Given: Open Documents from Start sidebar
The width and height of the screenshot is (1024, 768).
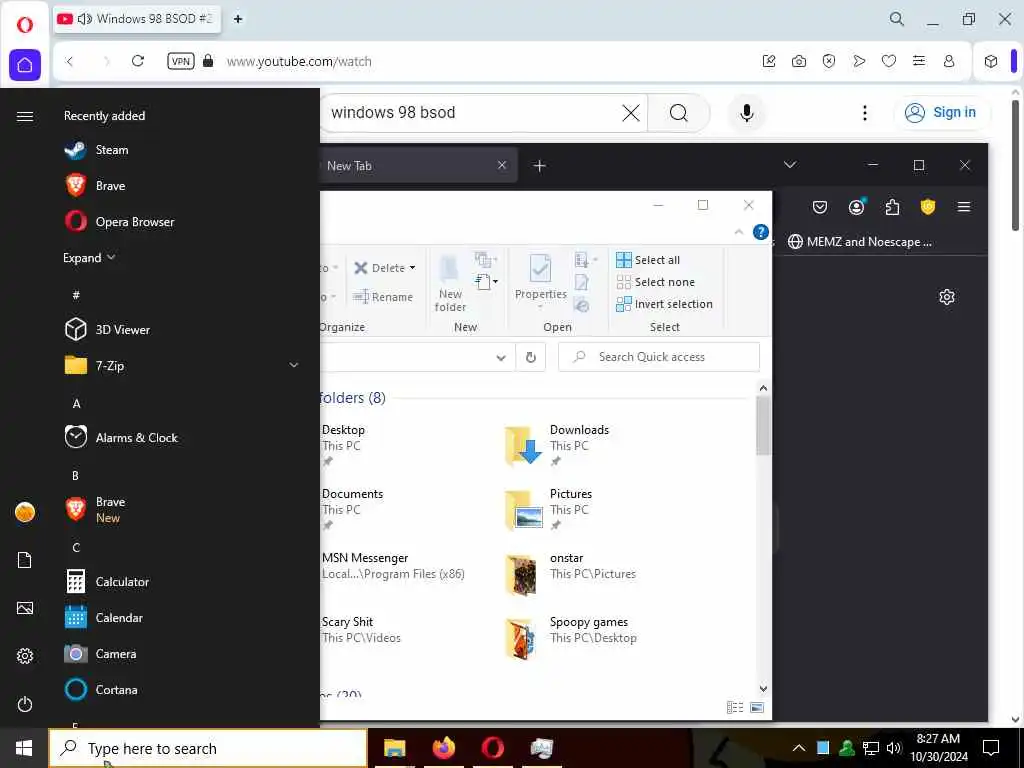Looking at the screenshot, I should (x=25, y=560).
